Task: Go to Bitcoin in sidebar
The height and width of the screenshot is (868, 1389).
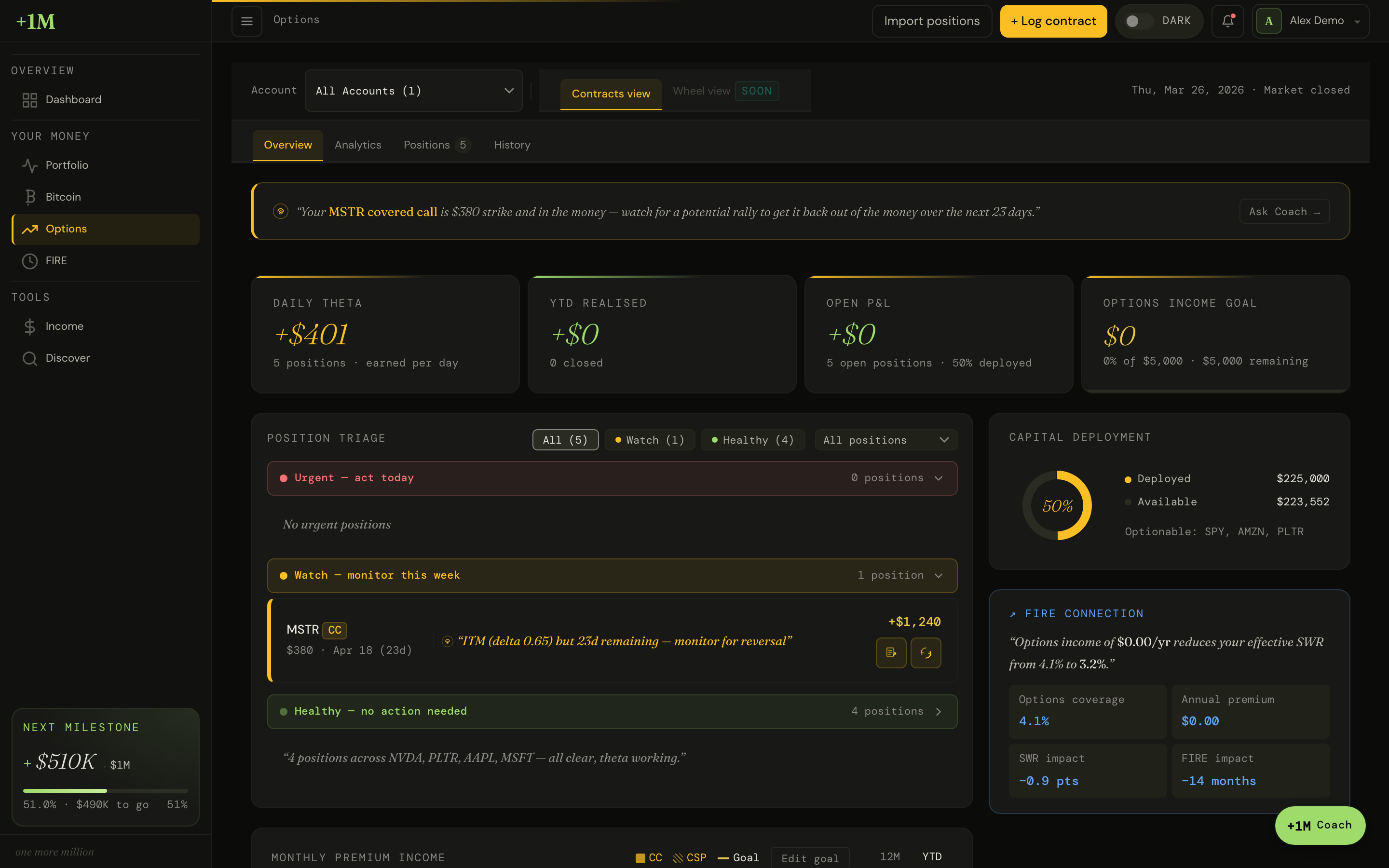Action: pyautogui.click(x=105, y=197)
